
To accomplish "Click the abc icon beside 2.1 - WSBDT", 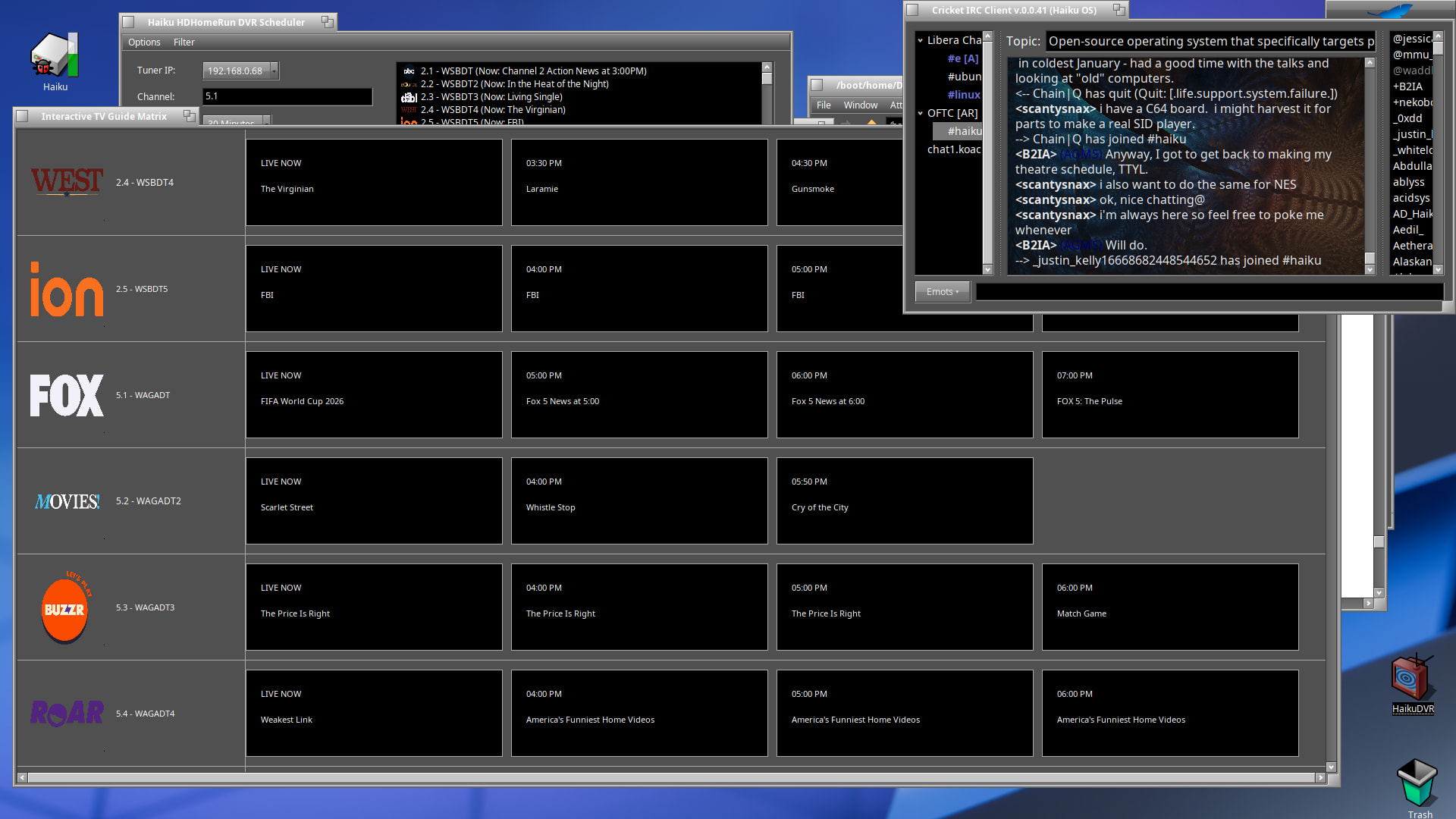I will (409, 71).
